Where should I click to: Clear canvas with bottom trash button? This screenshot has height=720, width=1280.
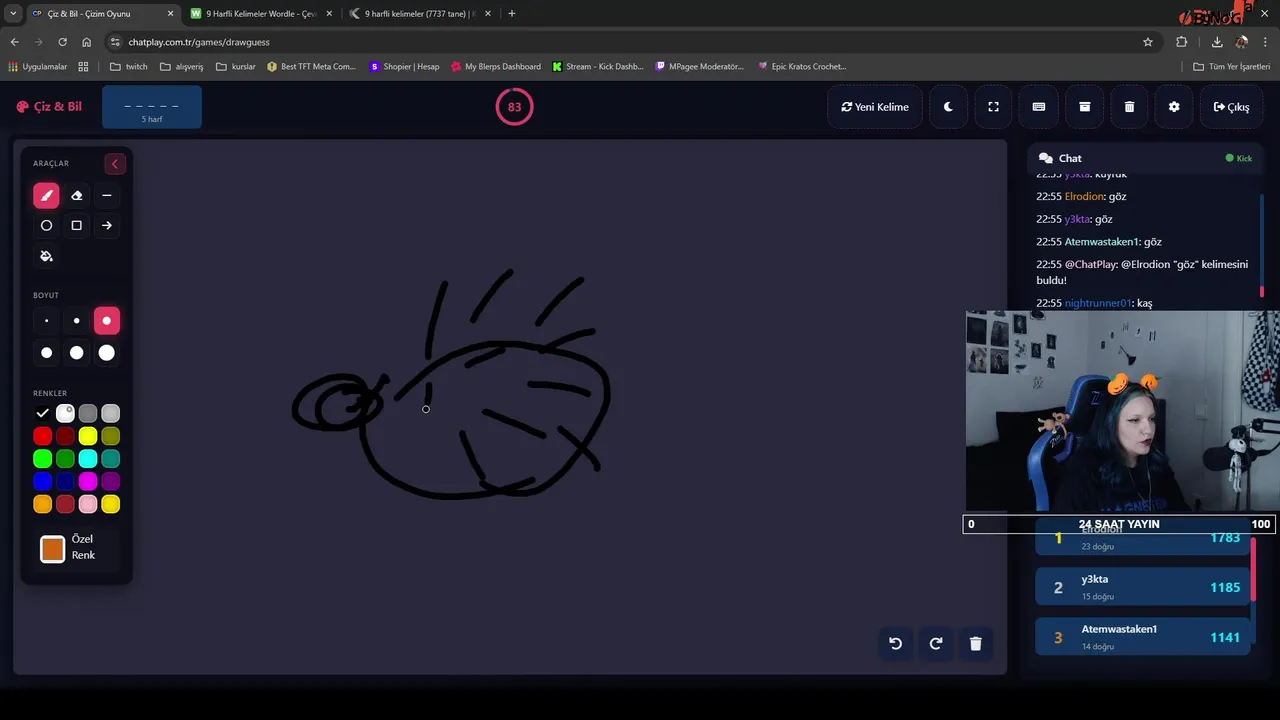(x=976, y=644)
